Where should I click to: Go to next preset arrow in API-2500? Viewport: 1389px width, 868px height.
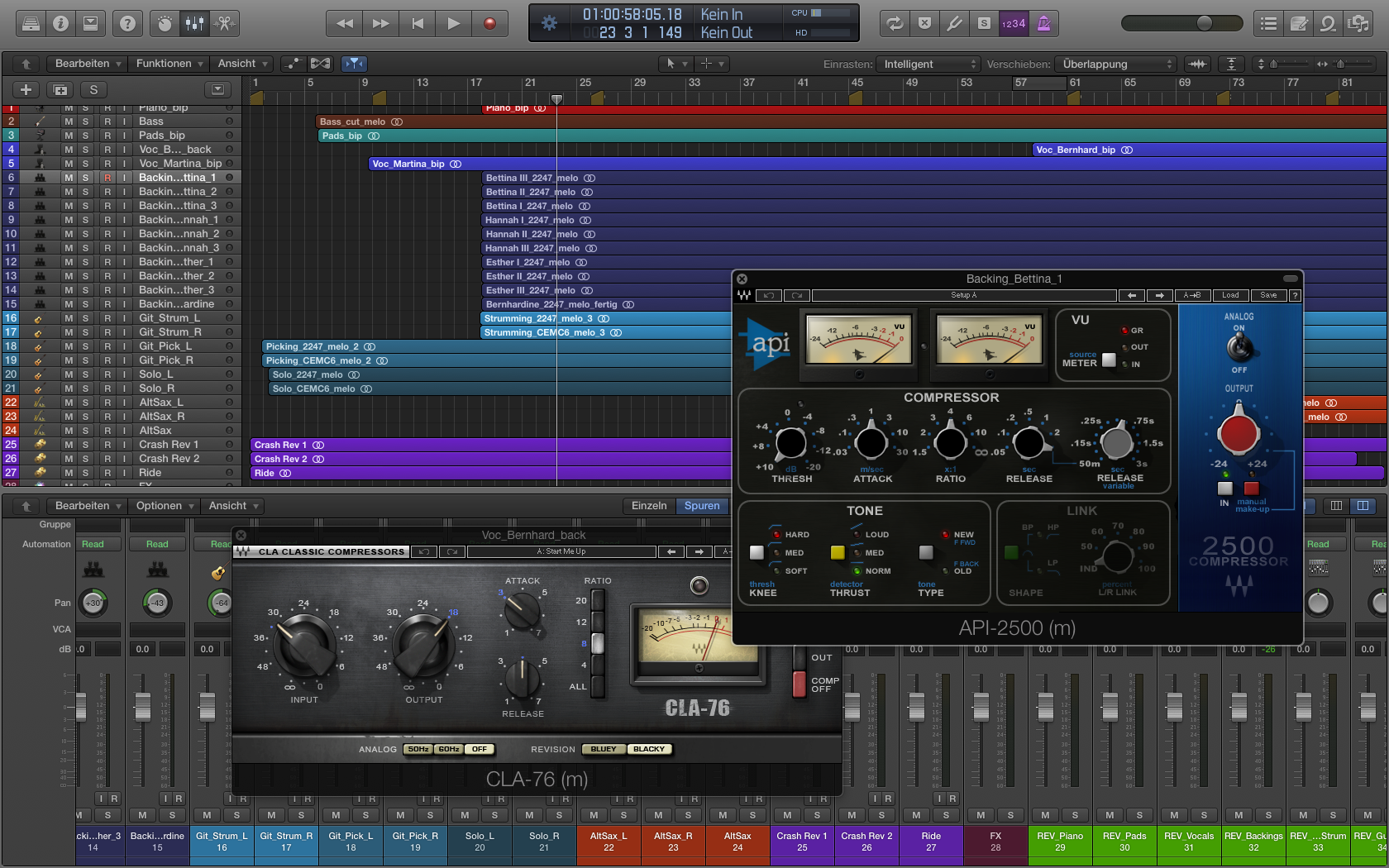(x=1159, y=295)
